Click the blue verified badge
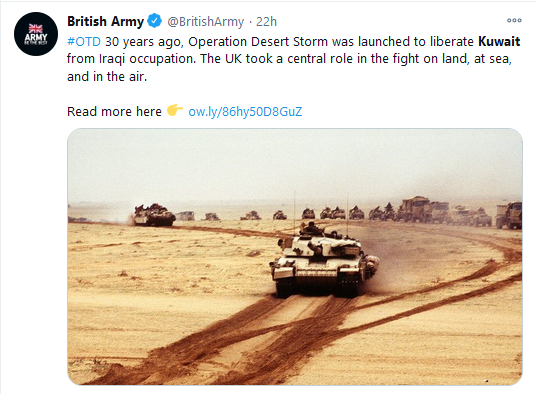 155,21
